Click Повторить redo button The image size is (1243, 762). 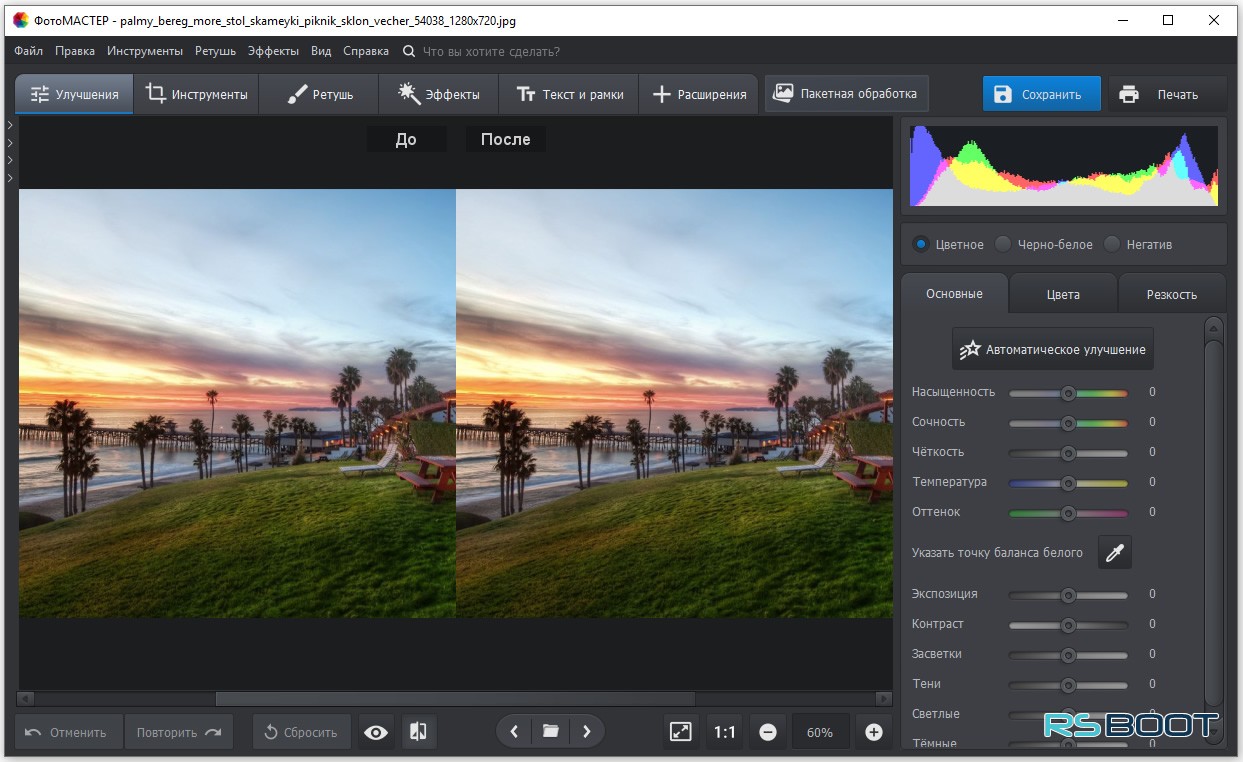tap(179, 732)
